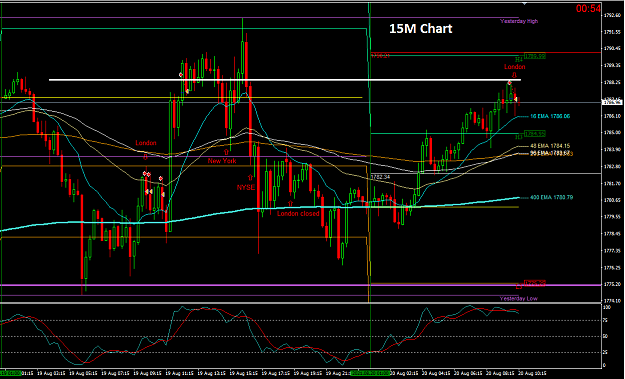Select the 400 EMA 1780.79 label

click(552, 197)
